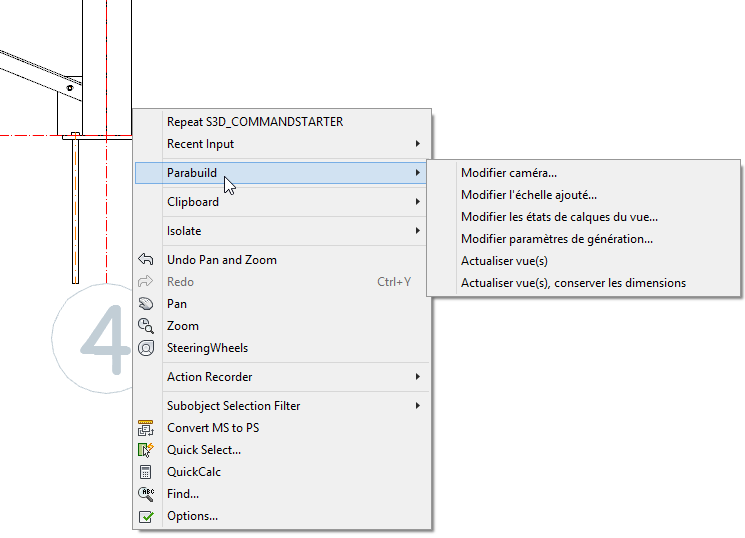
Task: Click the Options checkmark icon
Action: click(x=146, y=516)
